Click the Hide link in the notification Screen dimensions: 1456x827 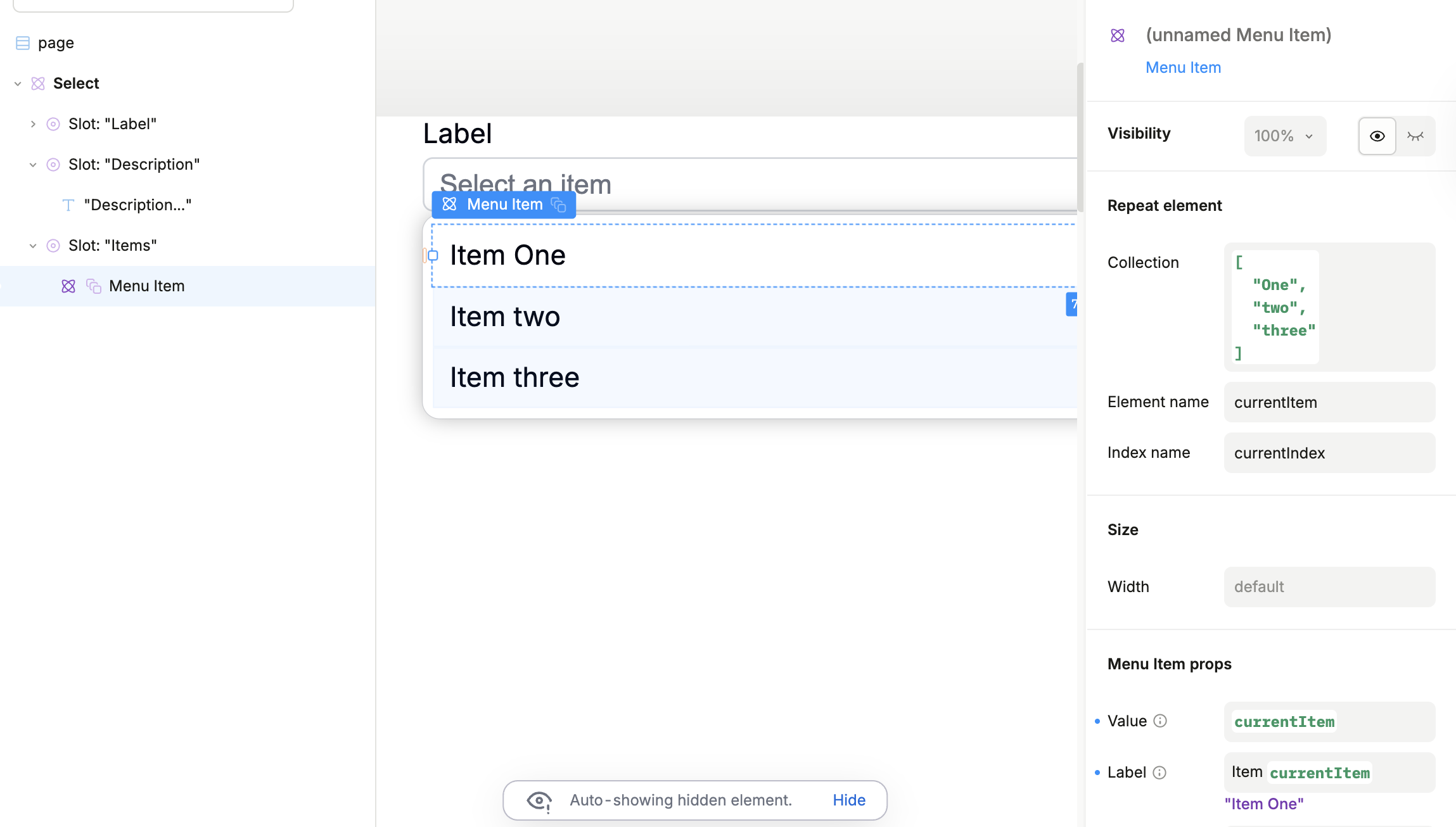[x=849, y=800]
